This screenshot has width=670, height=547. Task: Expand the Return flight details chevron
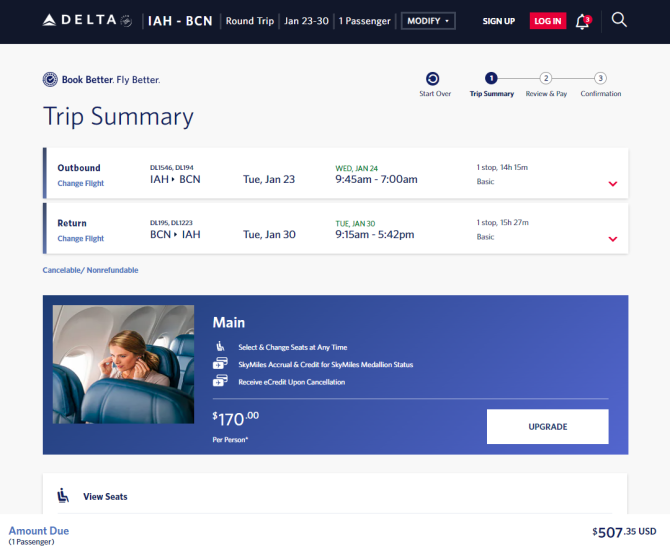[613, 239]
